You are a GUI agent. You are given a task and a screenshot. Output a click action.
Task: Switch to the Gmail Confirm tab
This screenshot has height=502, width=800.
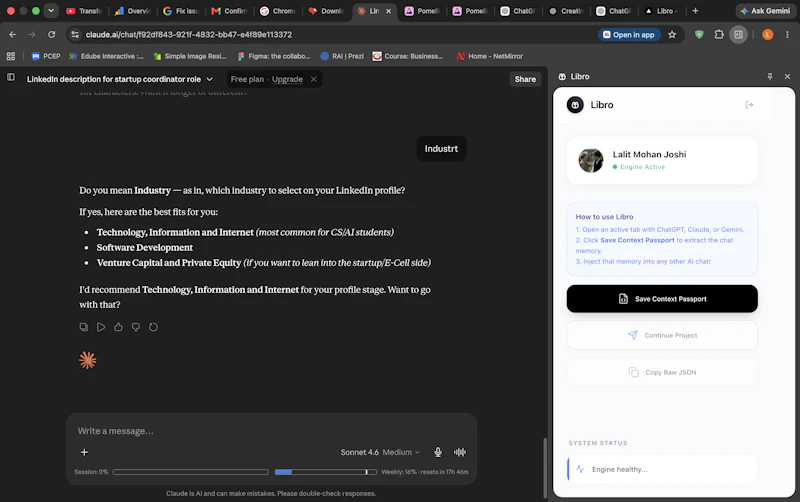pyautogui.click(x=230, y=11)
